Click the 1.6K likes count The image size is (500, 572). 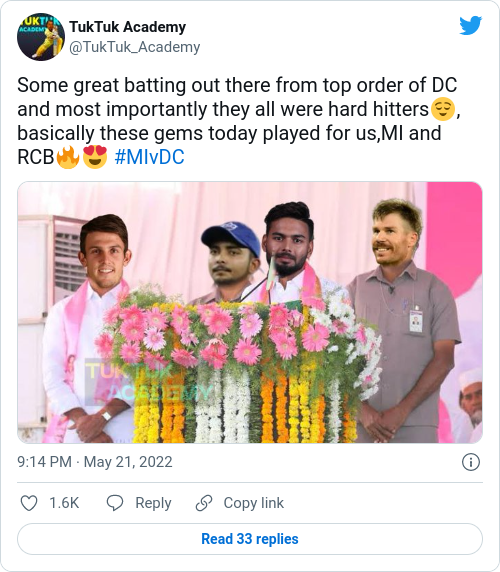click(64, 503)
